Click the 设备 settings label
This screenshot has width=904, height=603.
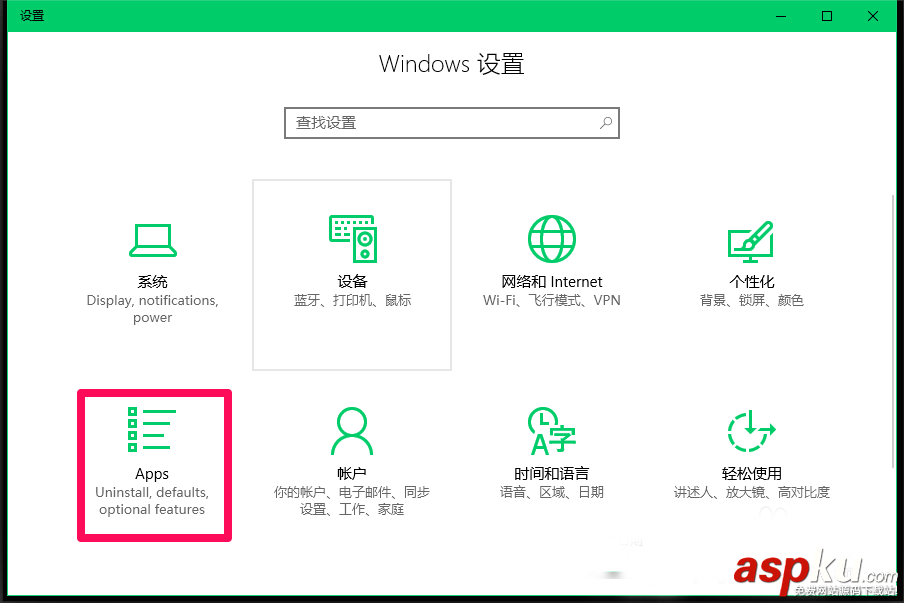(x=352, y=282)
